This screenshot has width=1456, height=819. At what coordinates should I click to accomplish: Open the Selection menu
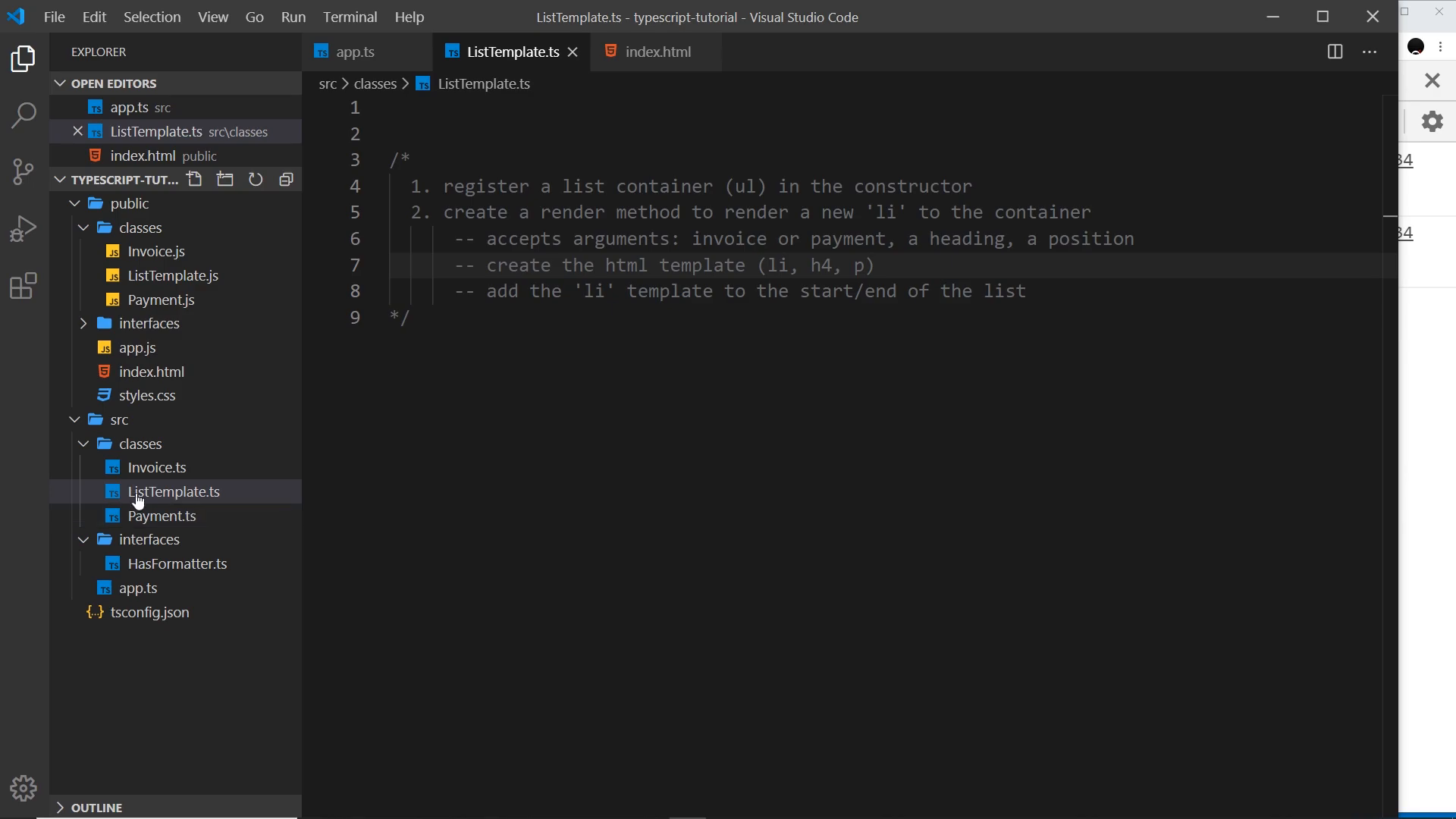coord(152,17)
